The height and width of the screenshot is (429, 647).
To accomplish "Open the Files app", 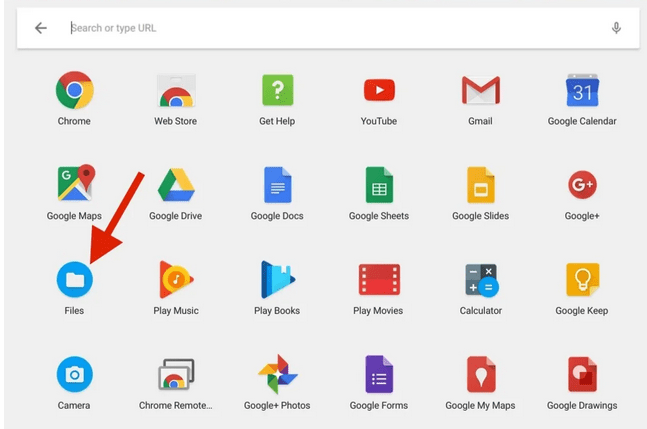I will click(75, 279).
